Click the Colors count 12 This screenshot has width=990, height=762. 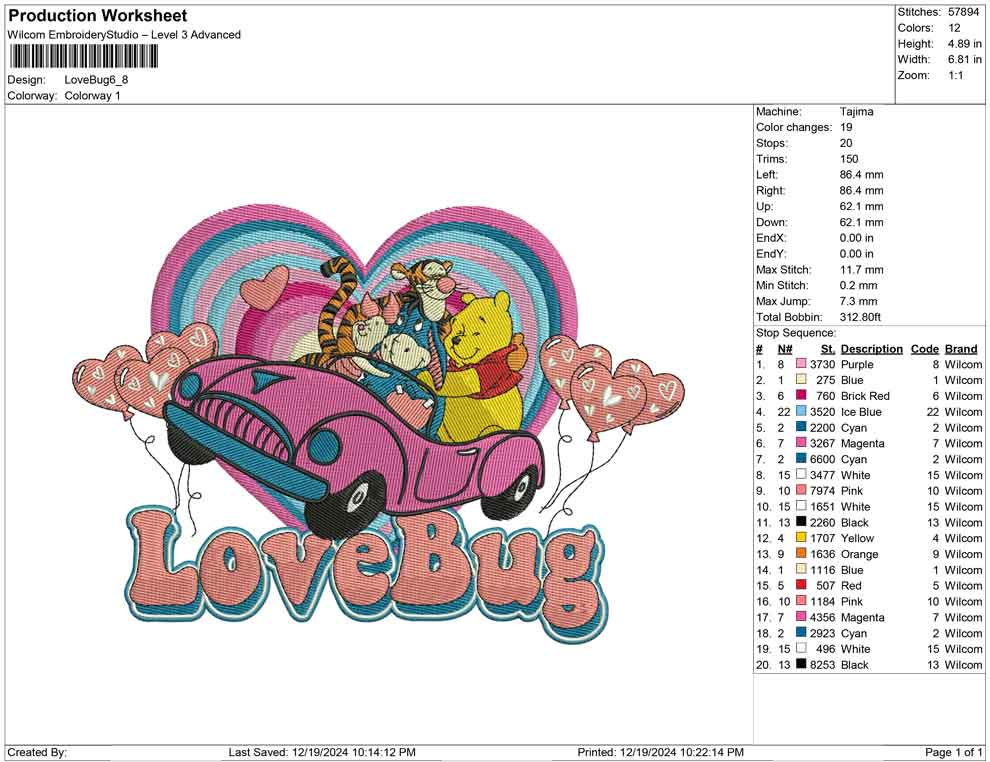[x=954, y=28]
